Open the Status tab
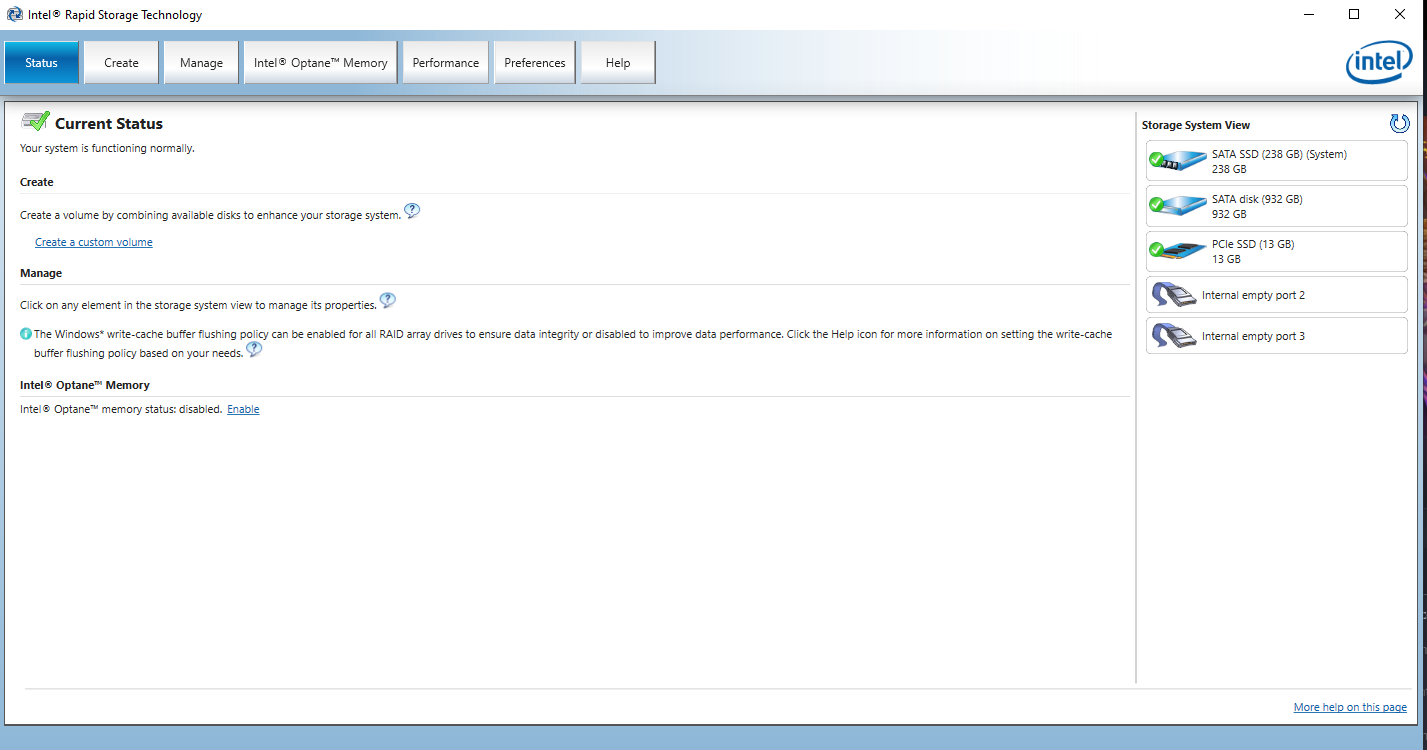 [41, 63]
